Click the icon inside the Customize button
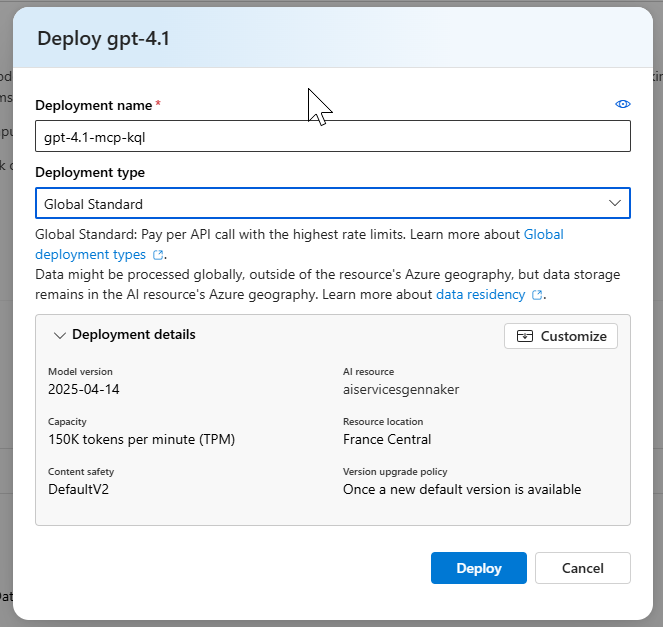Image resolution: width=663 pixels, height=627 pixels. [525, 336]
